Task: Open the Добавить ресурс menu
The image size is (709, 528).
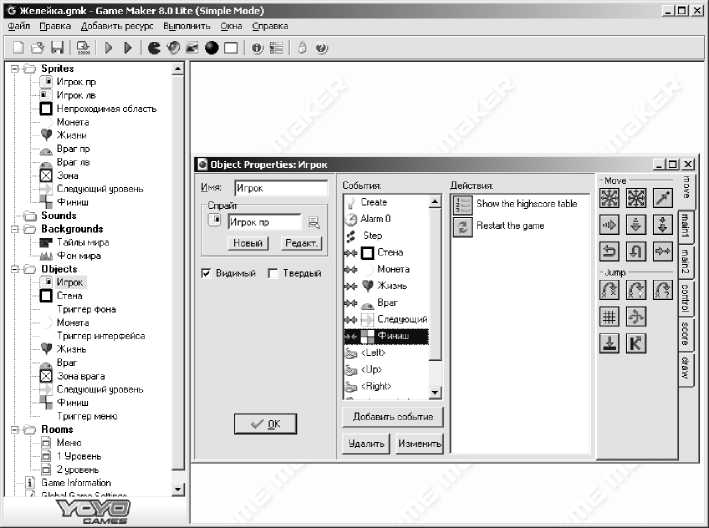Action: 117,26
